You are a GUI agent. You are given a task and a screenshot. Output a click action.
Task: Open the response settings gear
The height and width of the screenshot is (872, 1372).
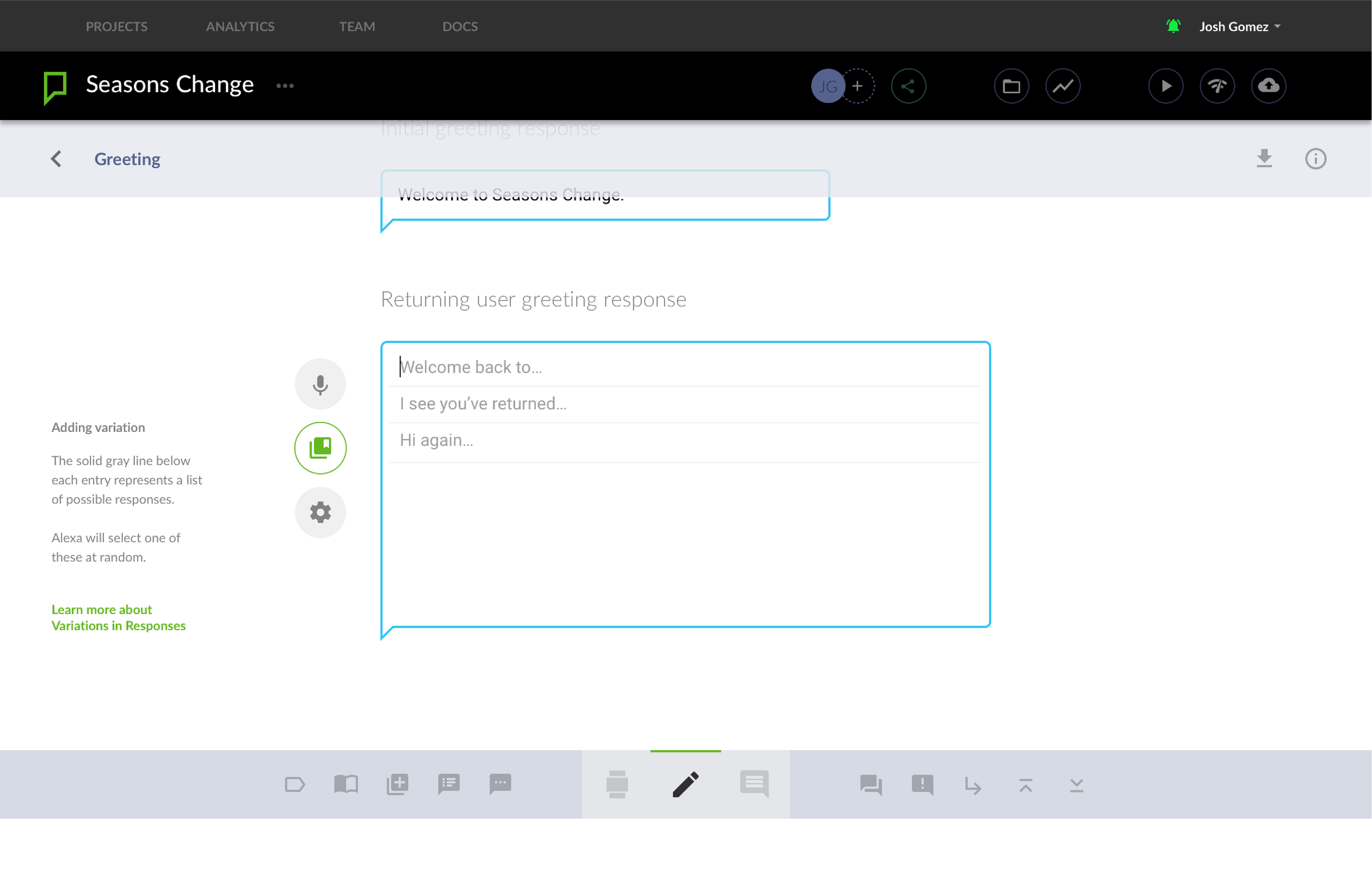(320, 512)
